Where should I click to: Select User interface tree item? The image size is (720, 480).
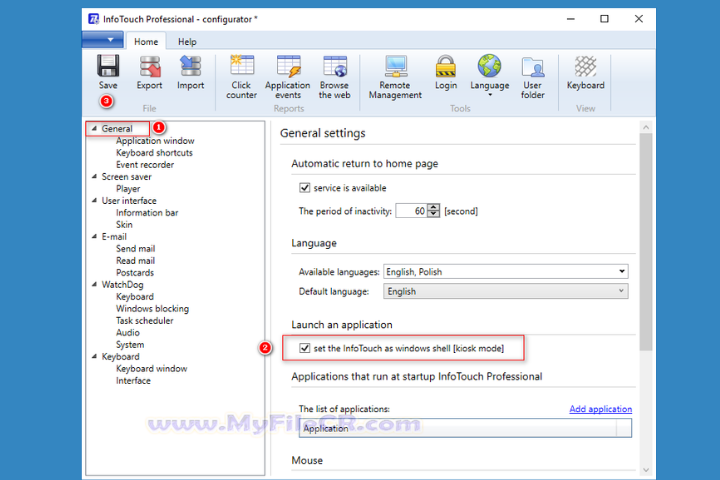(x=129, y=200)
